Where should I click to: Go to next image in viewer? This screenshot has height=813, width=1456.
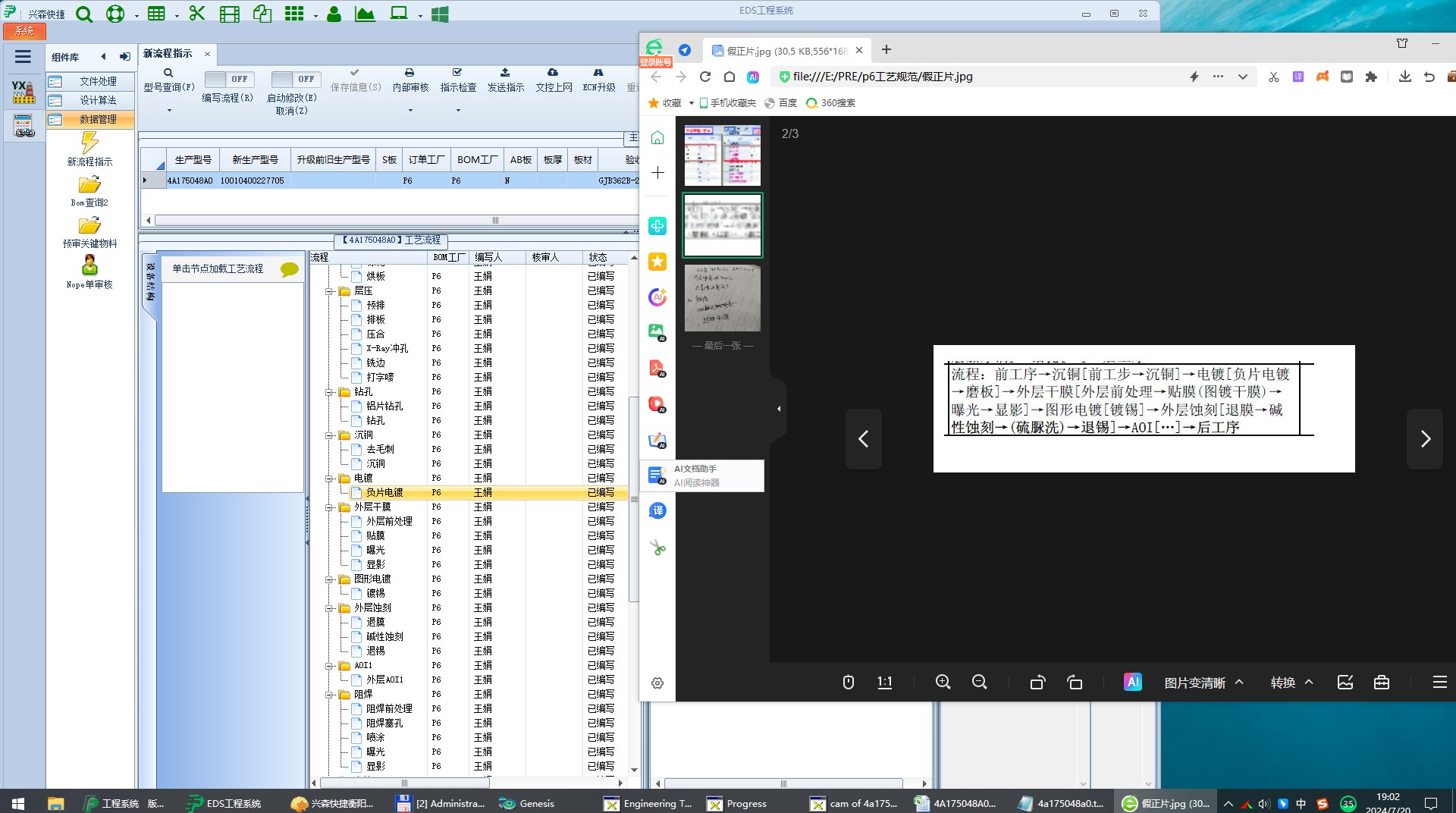pyautogui.click(x=1424, y=439)
